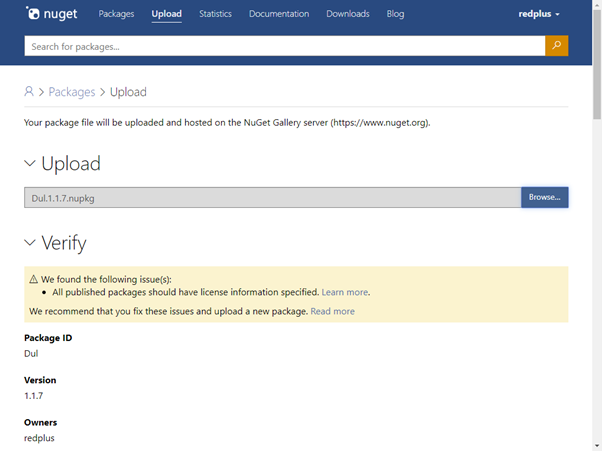Follow the Learn more link

click(344, 292)
